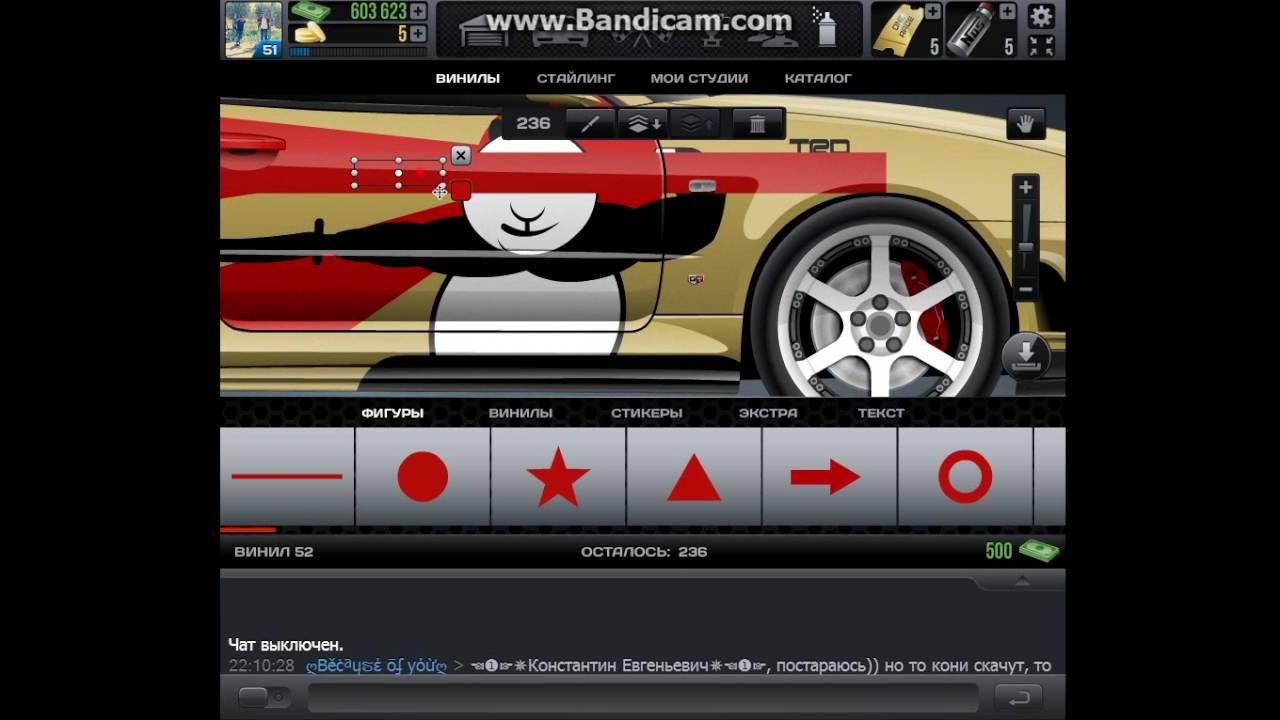Screen dimensions: 1280x720
Task: Remove the selected shape with X button
Action: tap(460, 155)
